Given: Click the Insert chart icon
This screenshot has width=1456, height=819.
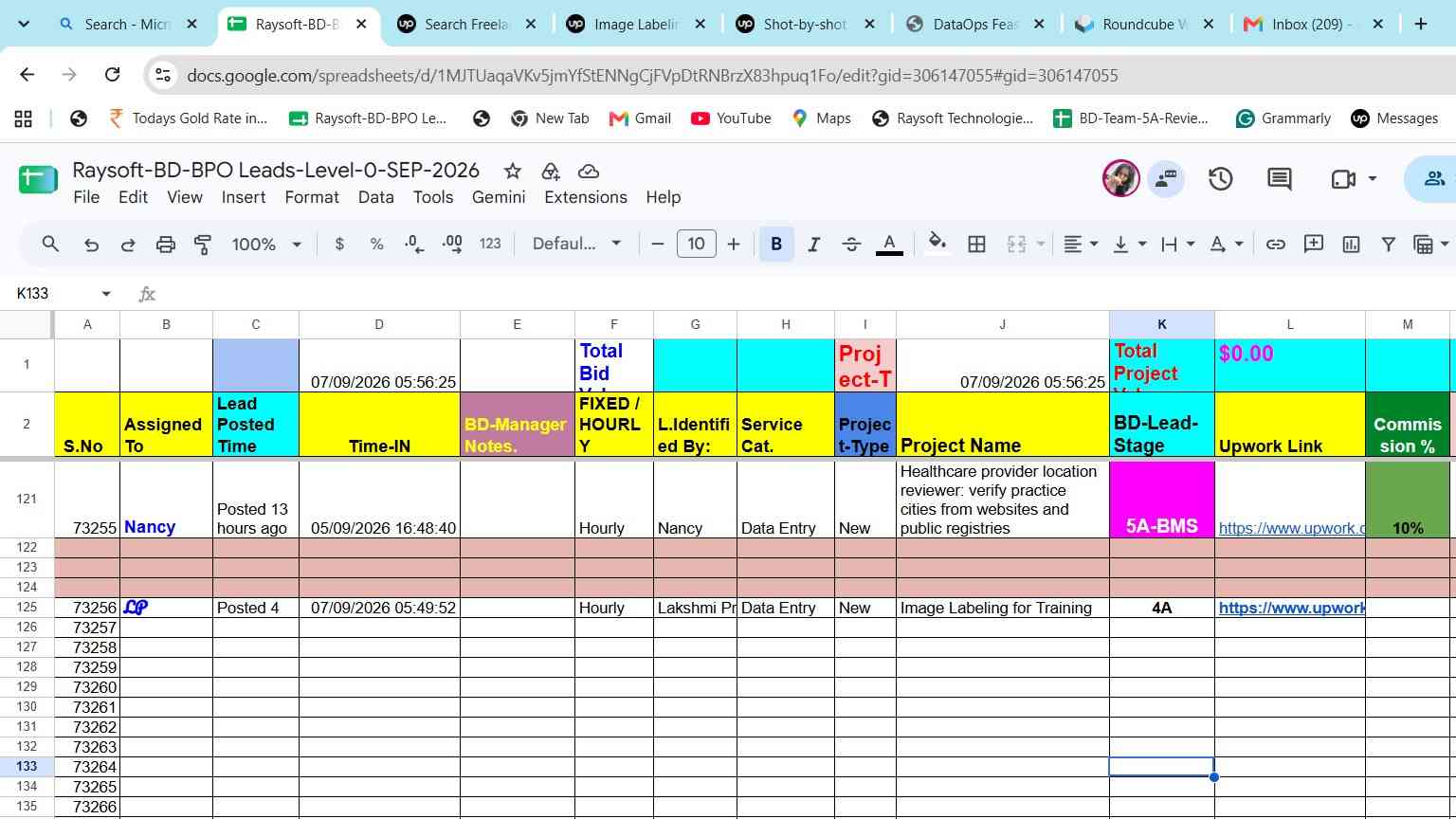Looking at the screenshot, I should coord(1351,245).
